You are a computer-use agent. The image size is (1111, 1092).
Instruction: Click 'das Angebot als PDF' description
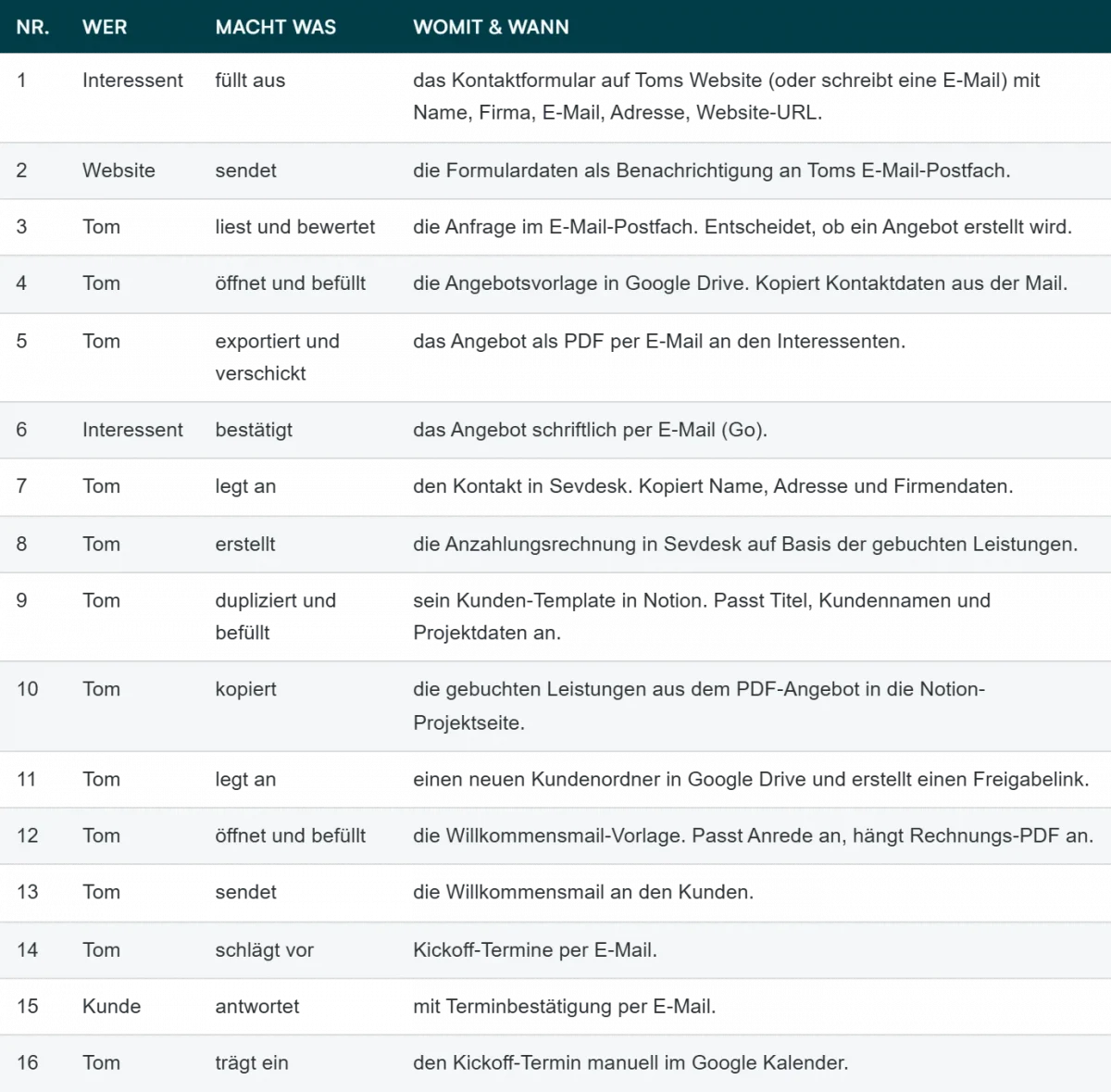click(x=659, y=342)
